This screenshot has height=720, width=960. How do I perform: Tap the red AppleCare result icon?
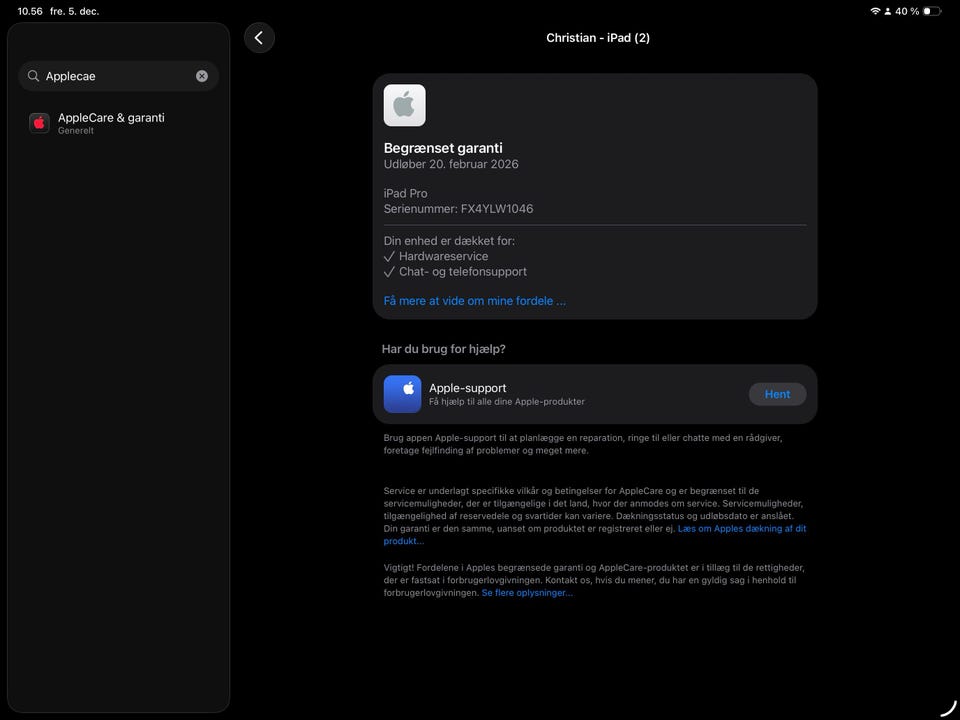pos(39,123)
